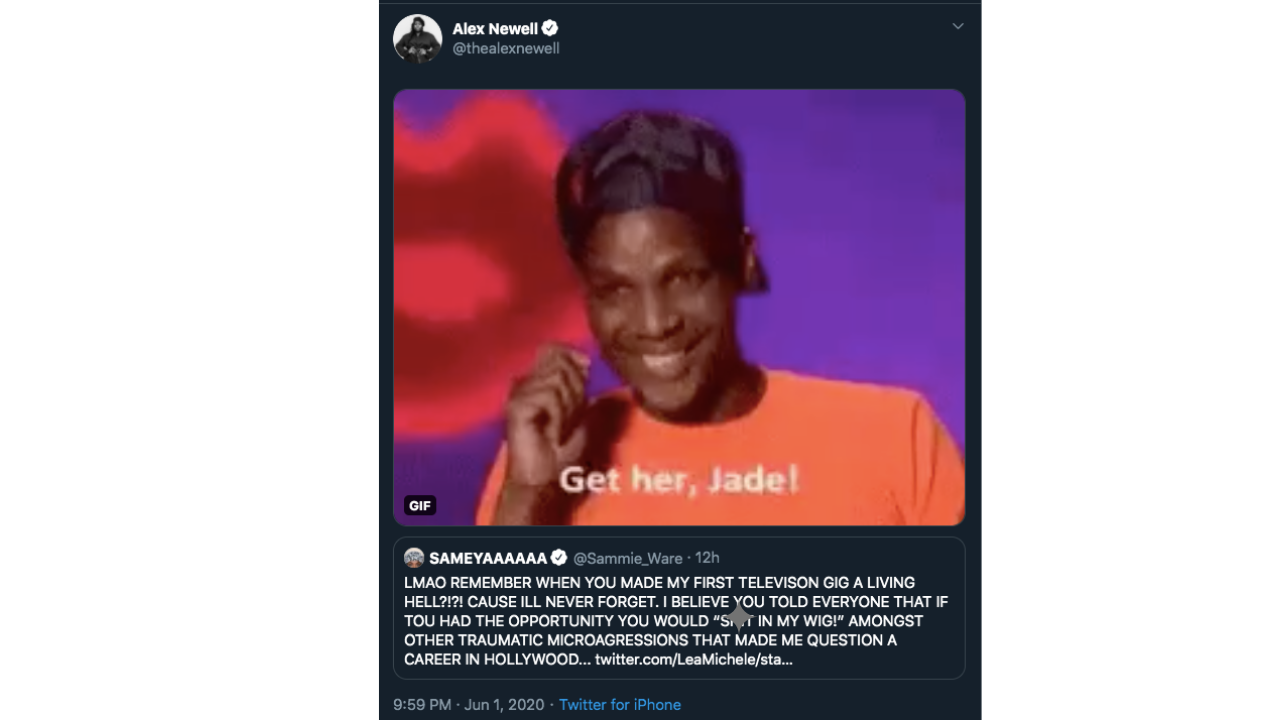Play the GIF of smiling man in cap
This screenshot has height=720, width=1280.
pos(679,307)
